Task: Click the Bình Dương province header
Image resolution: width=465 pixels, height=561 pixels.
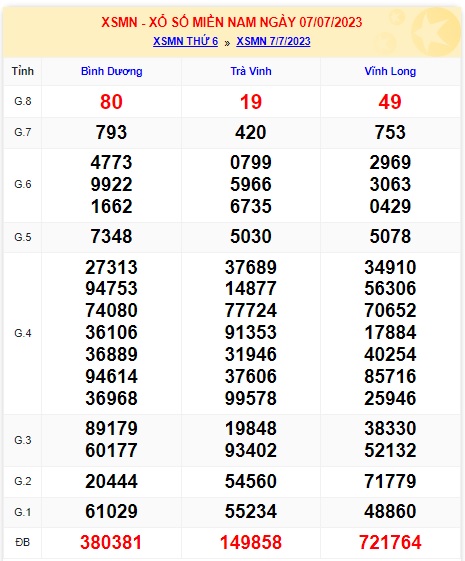Action: [x=112, y=71]
